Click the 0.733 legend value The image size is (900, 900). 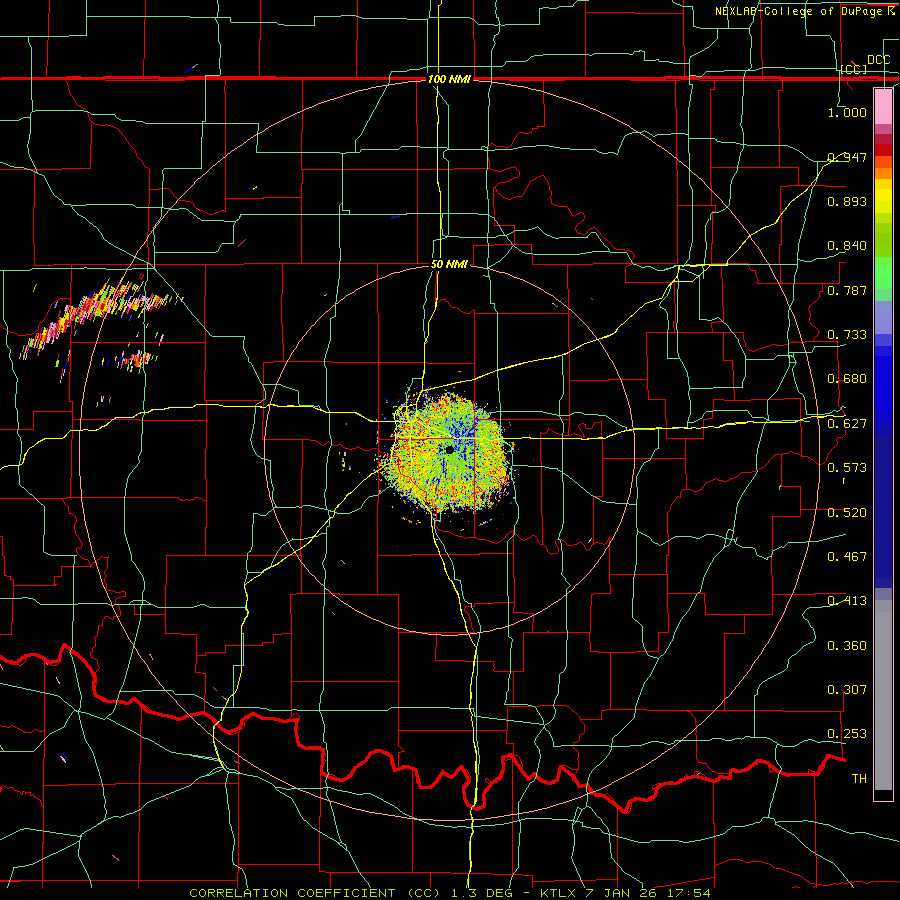coord(847,335)
